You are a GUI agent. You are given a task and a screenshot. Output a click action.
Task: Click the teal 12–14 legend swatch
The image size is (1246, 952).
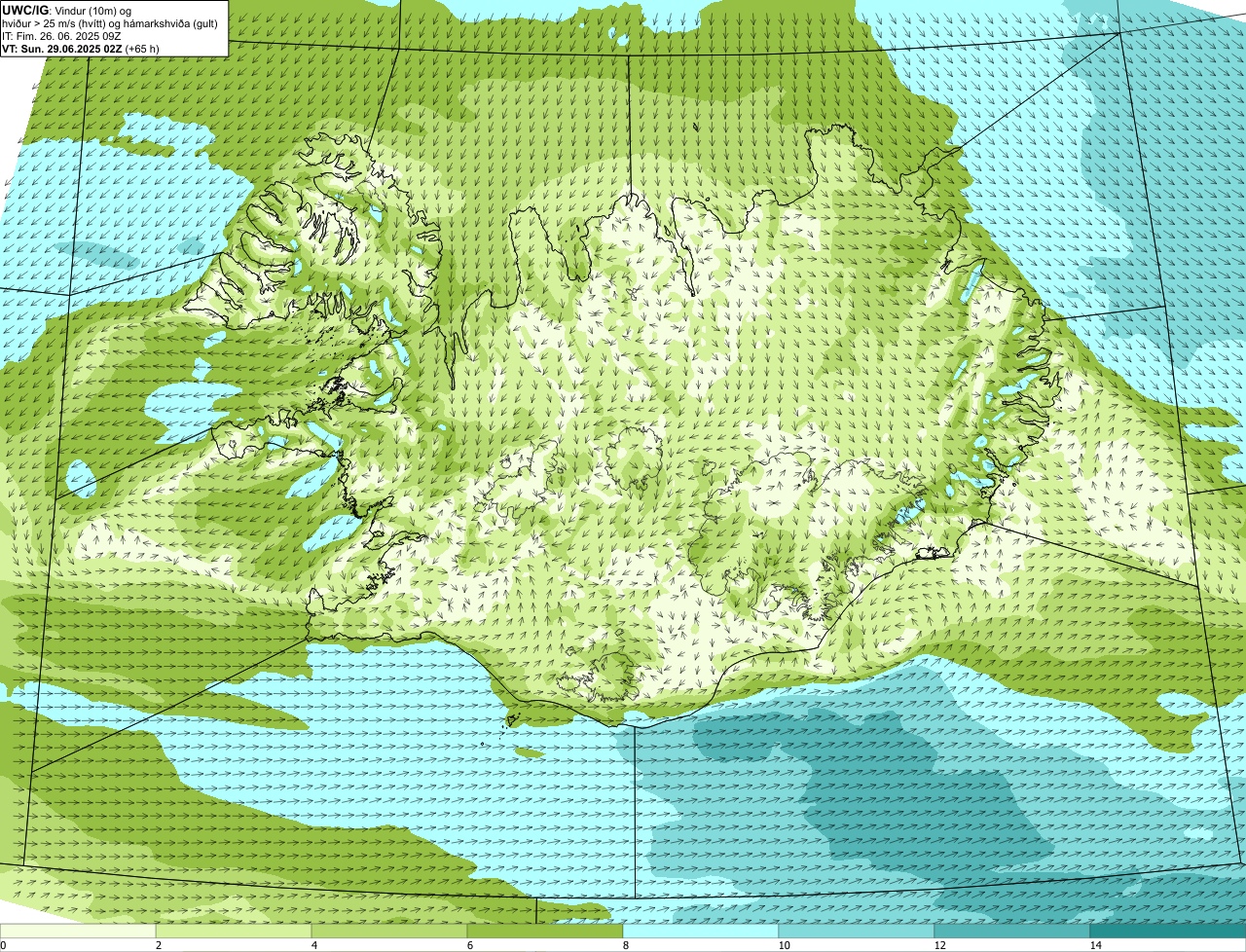click(x=1012, y=931)
